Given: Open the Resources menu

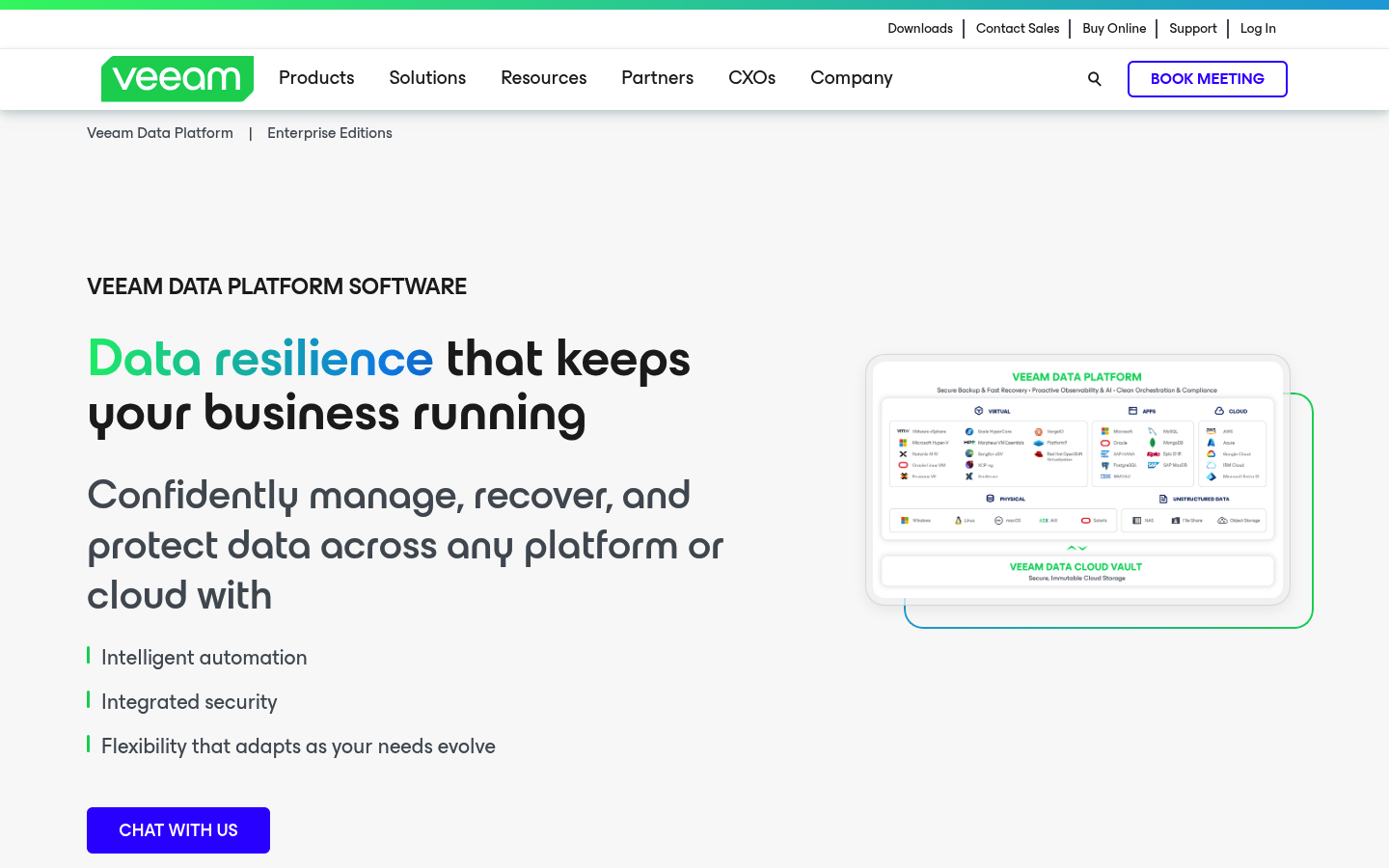Looking at the screenshot, I should tap(544, 78).
